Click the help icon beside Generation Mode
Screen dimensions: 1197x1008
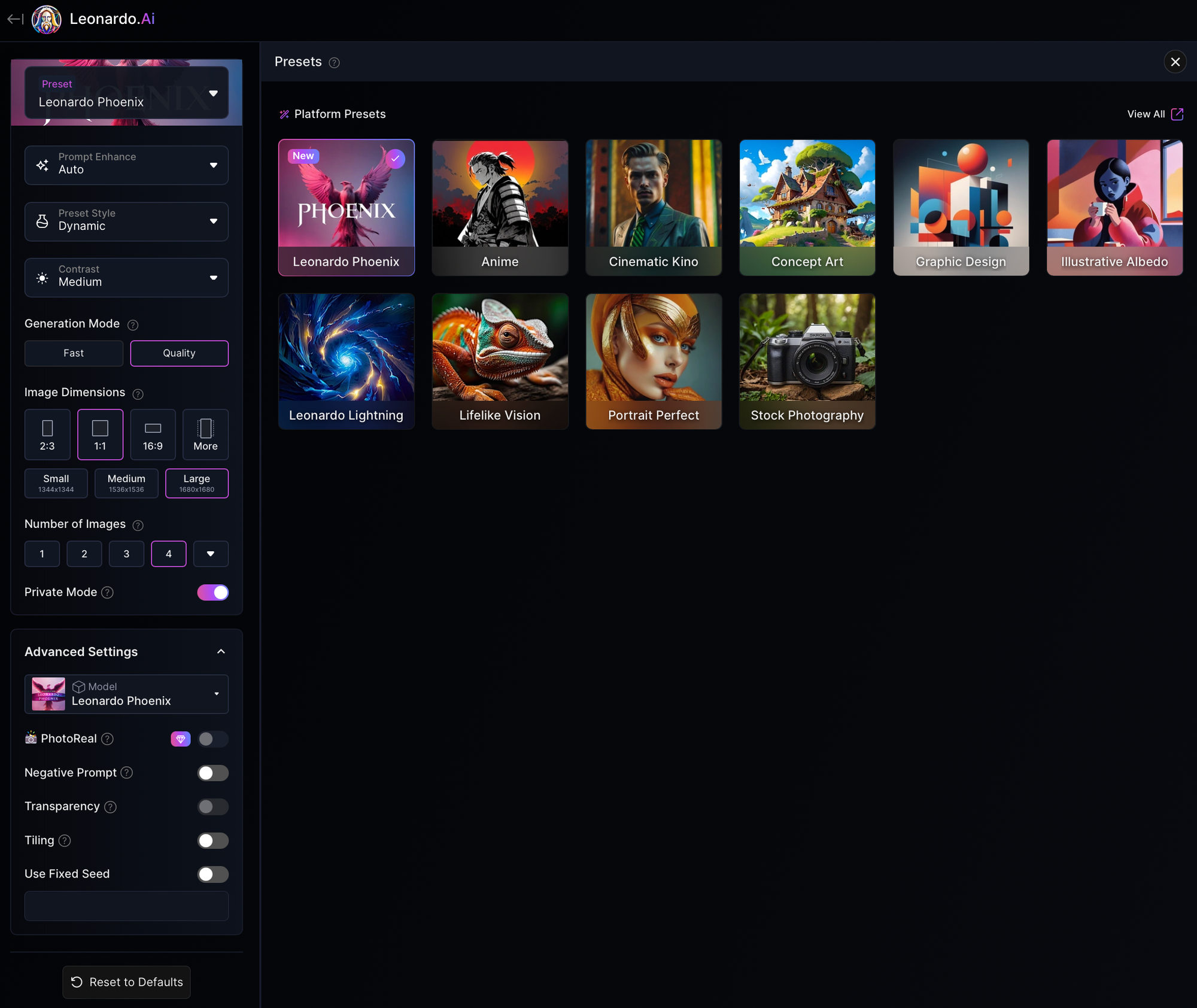point(133,325)
